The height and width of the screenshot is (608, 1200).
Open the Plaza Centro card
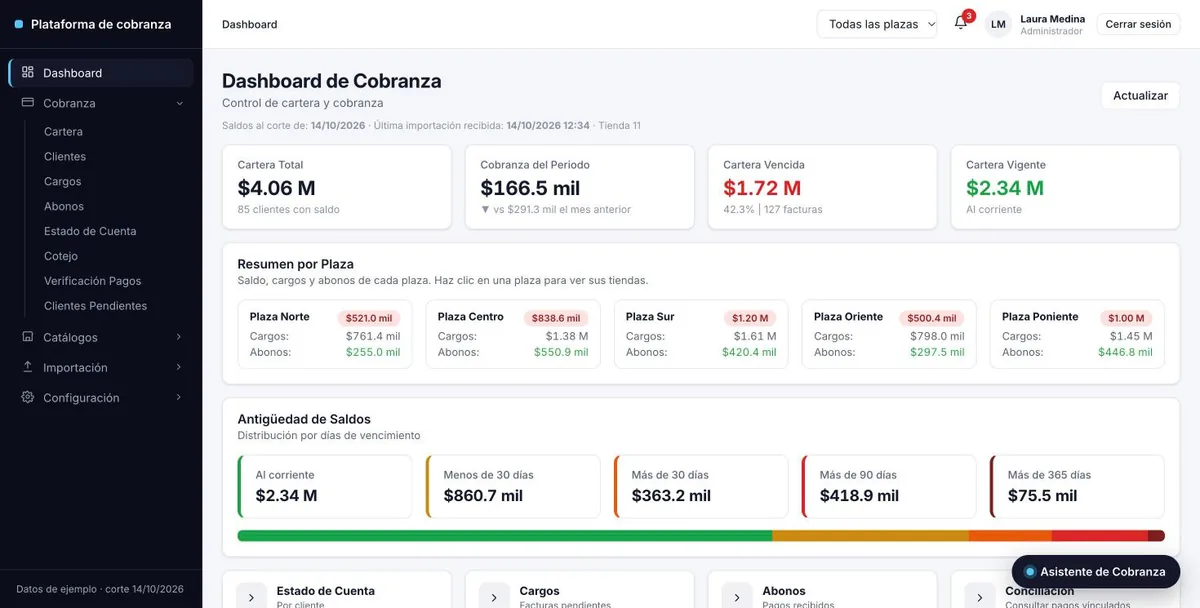[x=513, y=334]
